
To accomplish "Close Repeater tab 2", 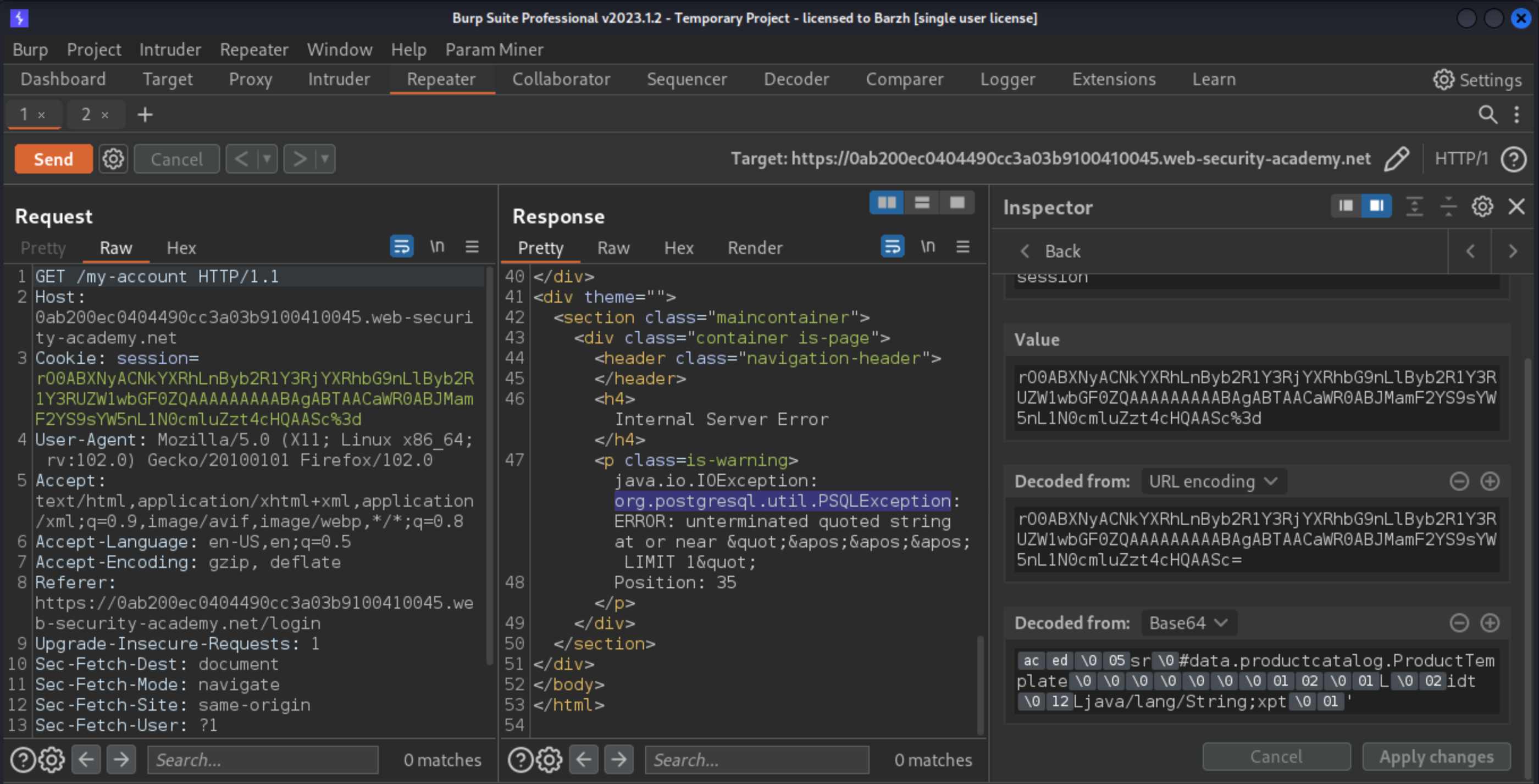I will (x=104, y=115).
